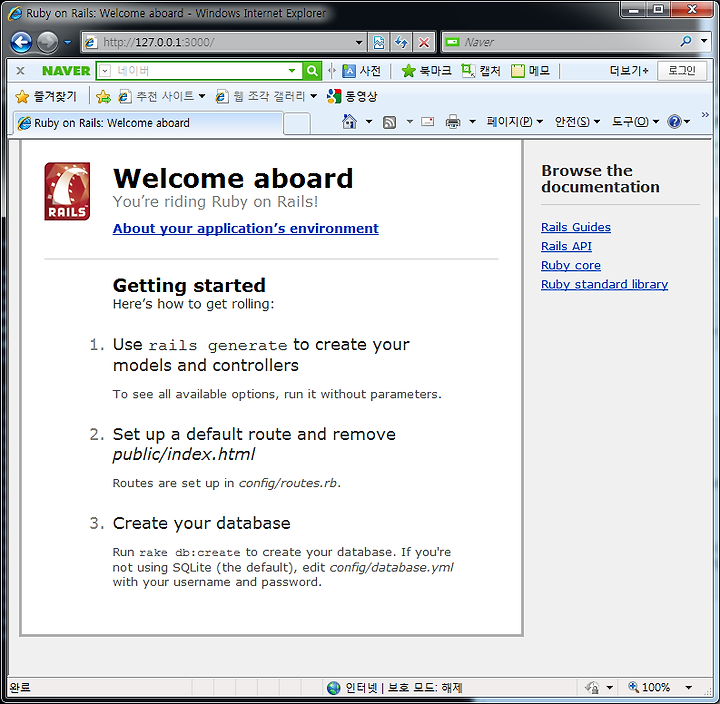Click 더보기+ to show more tools
The height and width of the screenshot is (704, 720).
click(629, 71)
